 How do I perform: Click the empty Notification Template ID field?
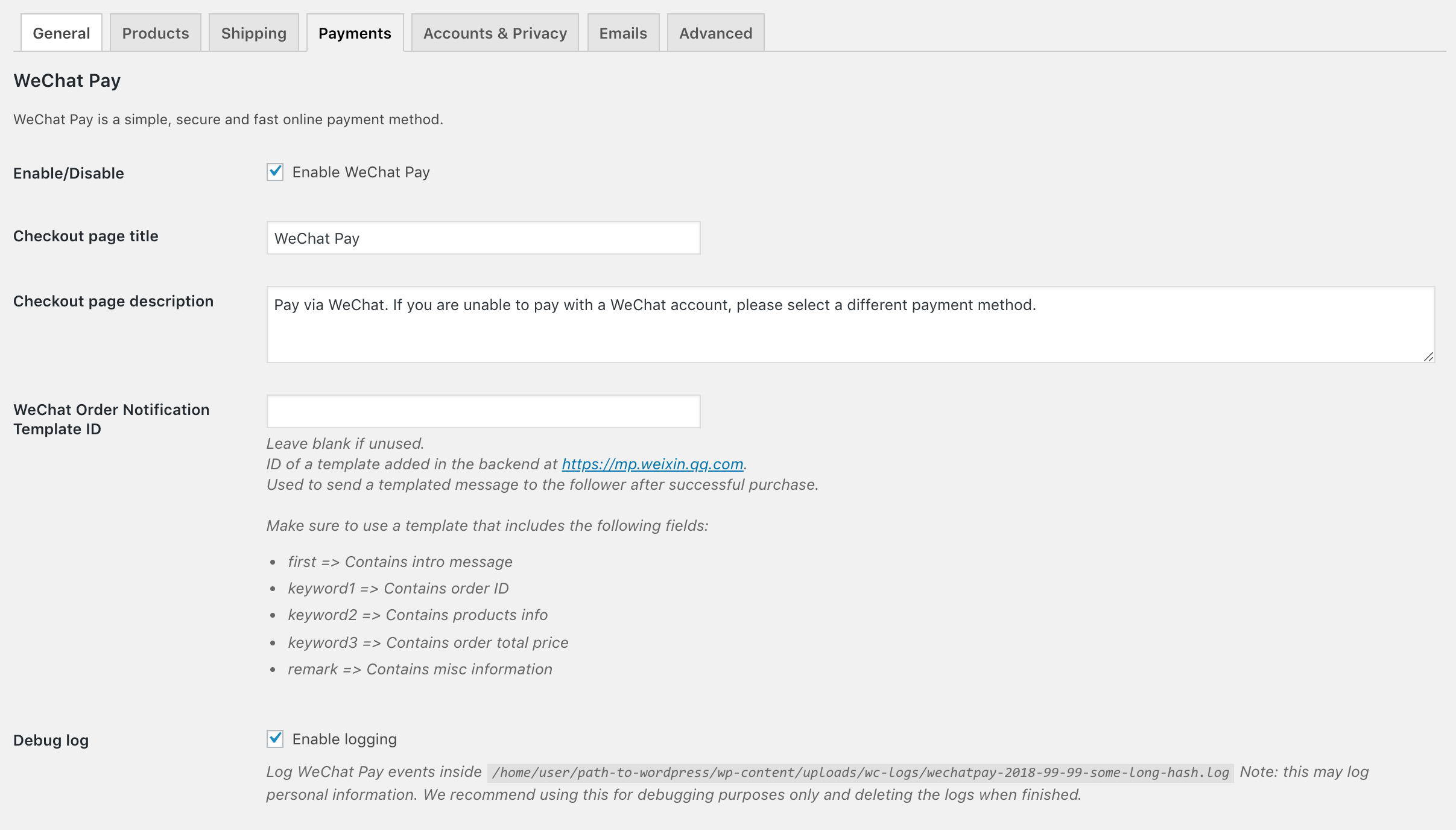tap(483, 411)
